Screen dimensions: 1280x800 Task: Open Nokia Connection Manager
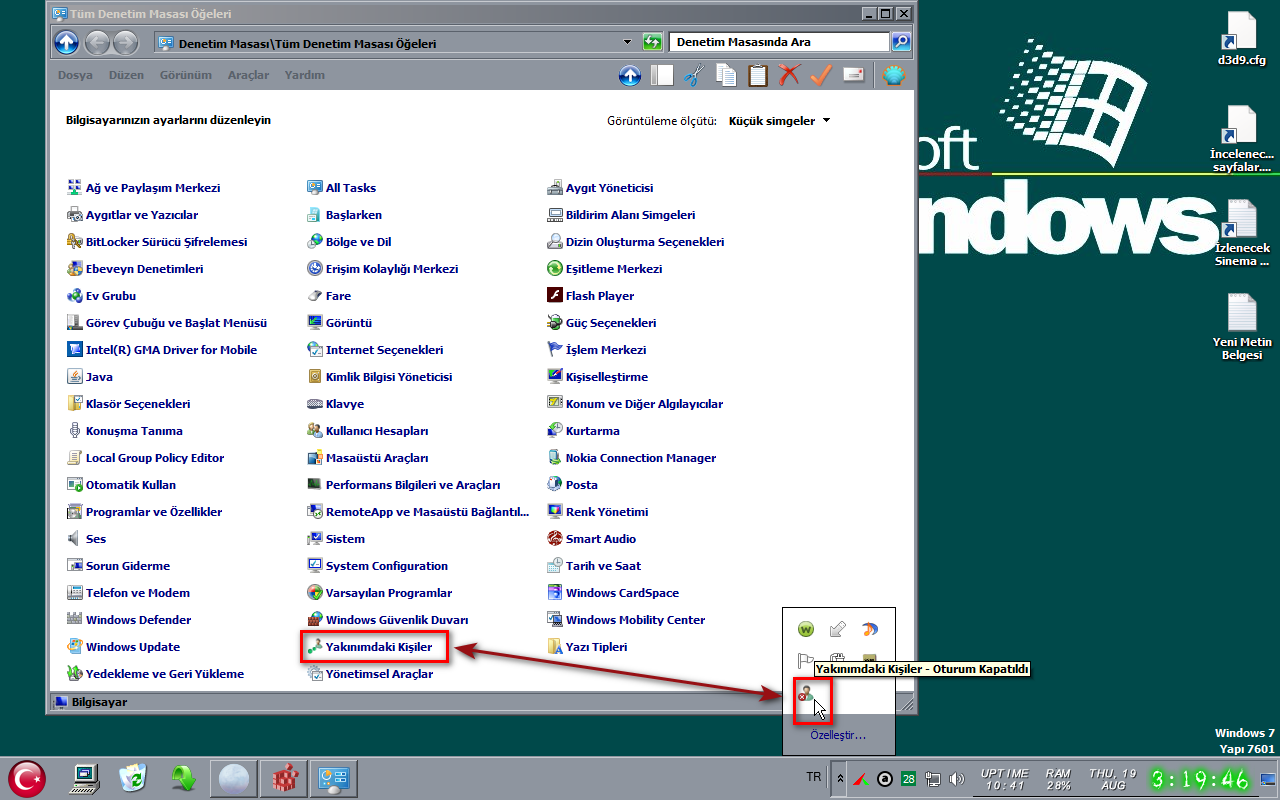click(x=632, y=458)
